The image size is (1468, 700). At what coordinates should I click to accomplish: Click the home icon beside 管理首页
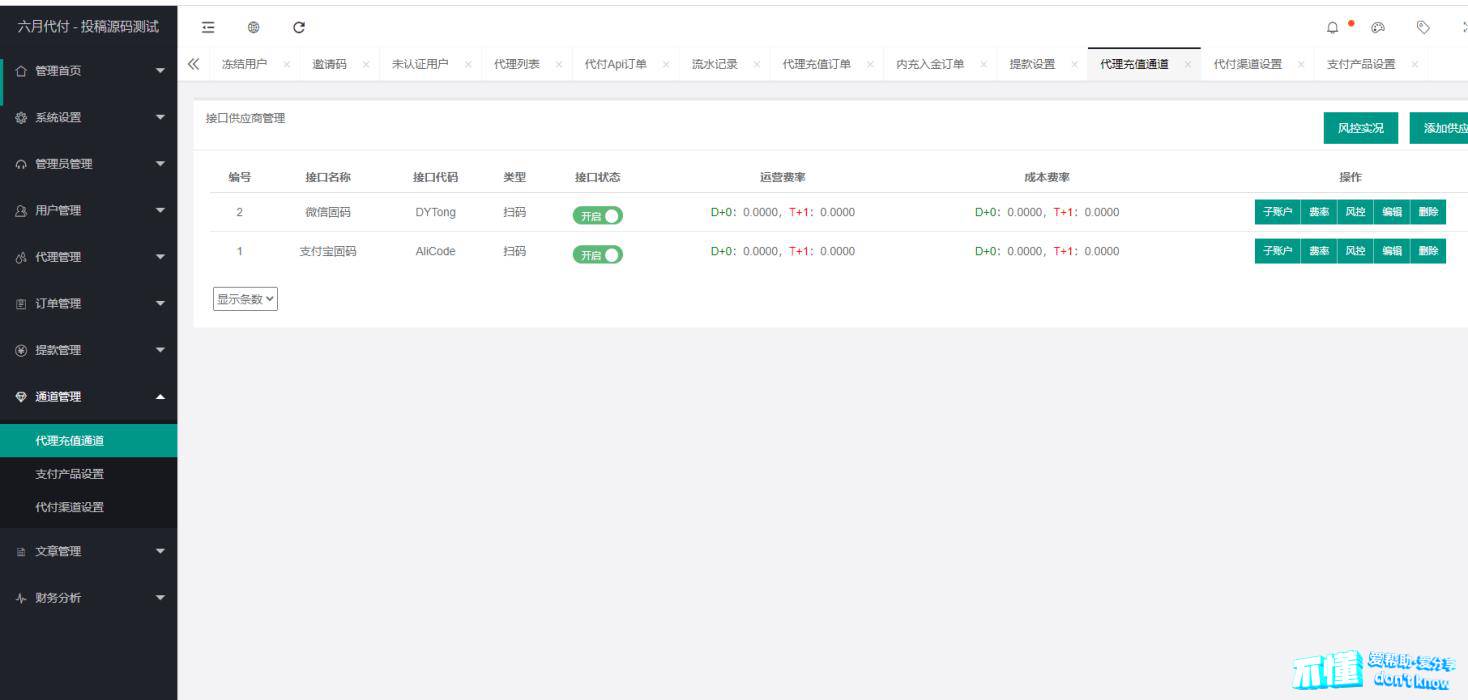(21, 71)
